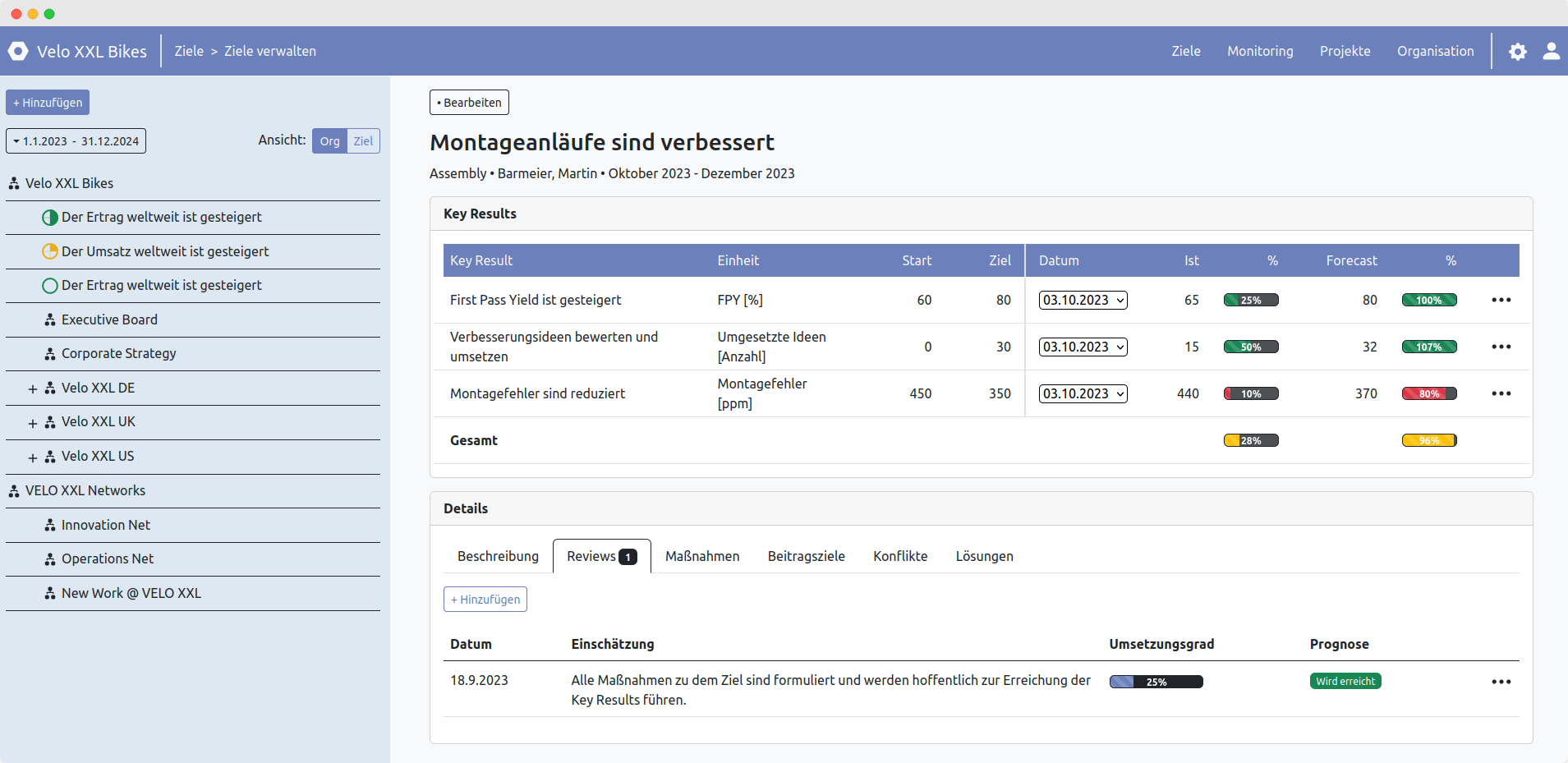This screenshot has height=763, width=1568.
Task: Click Hinzufügen button under Reviews
Action: pyautogui.click(x=485, y=600)
